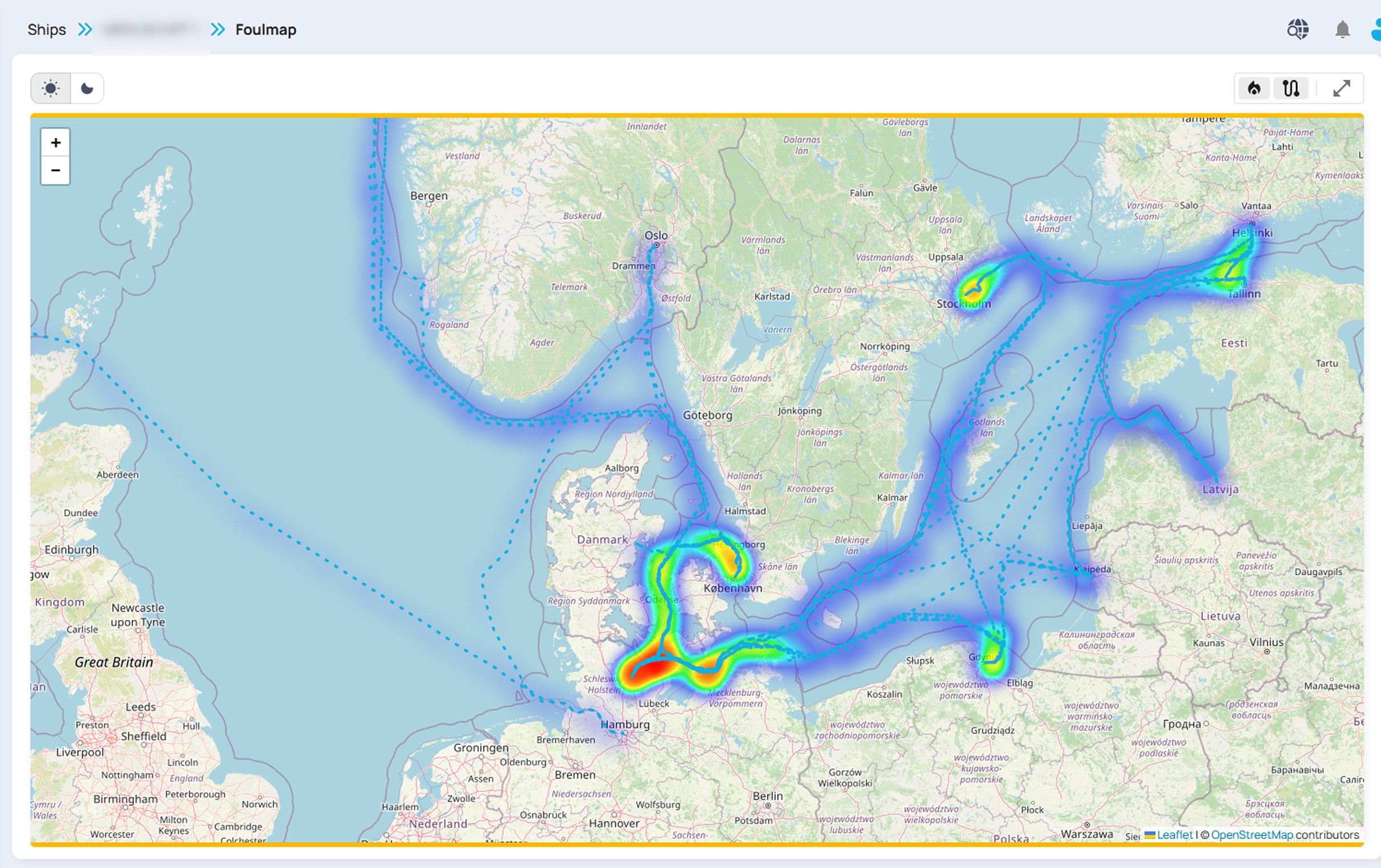
Task: Click the chevron after Ships breadcrumb
Action: [x=85, y=29]
